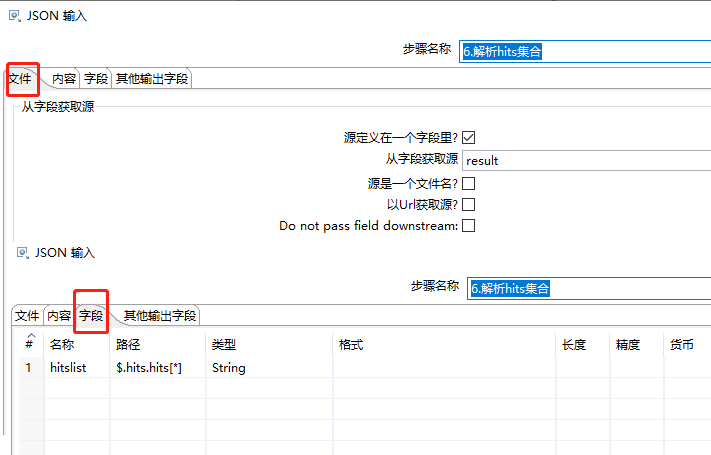This screenshot has height=455, width=711.
Task: Click the 精度 column header
Action: [x=637, y=345]
